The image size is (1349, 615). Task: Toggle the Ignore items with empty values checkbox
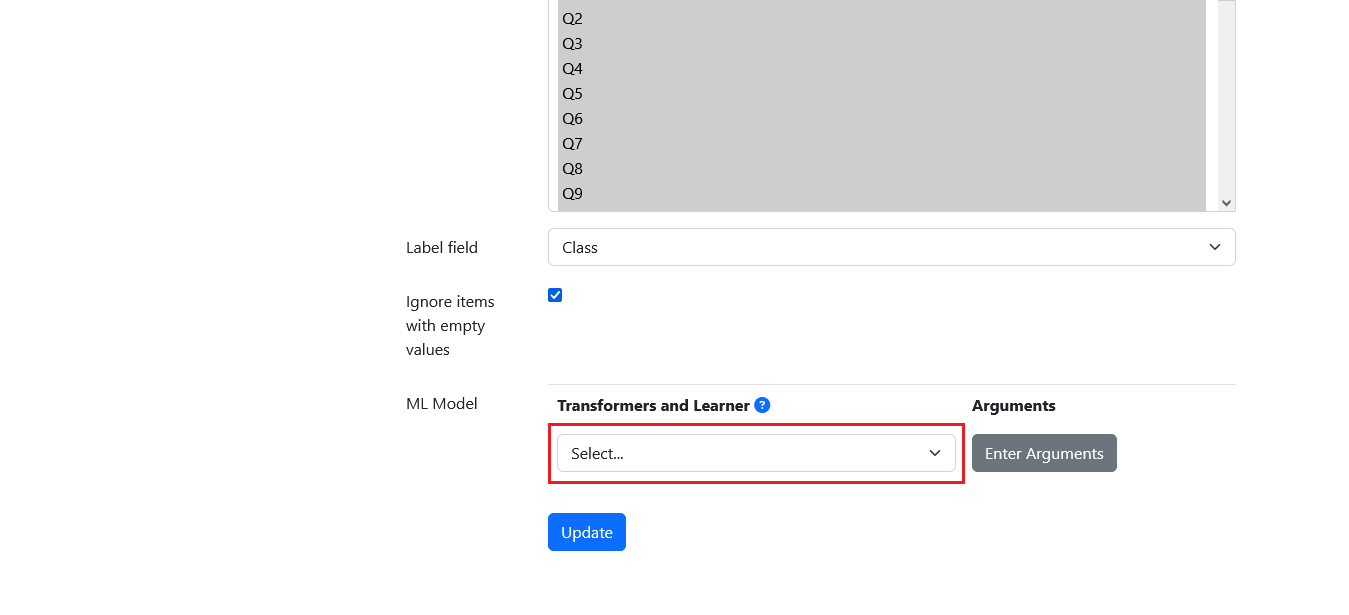[x=555, y=295]
